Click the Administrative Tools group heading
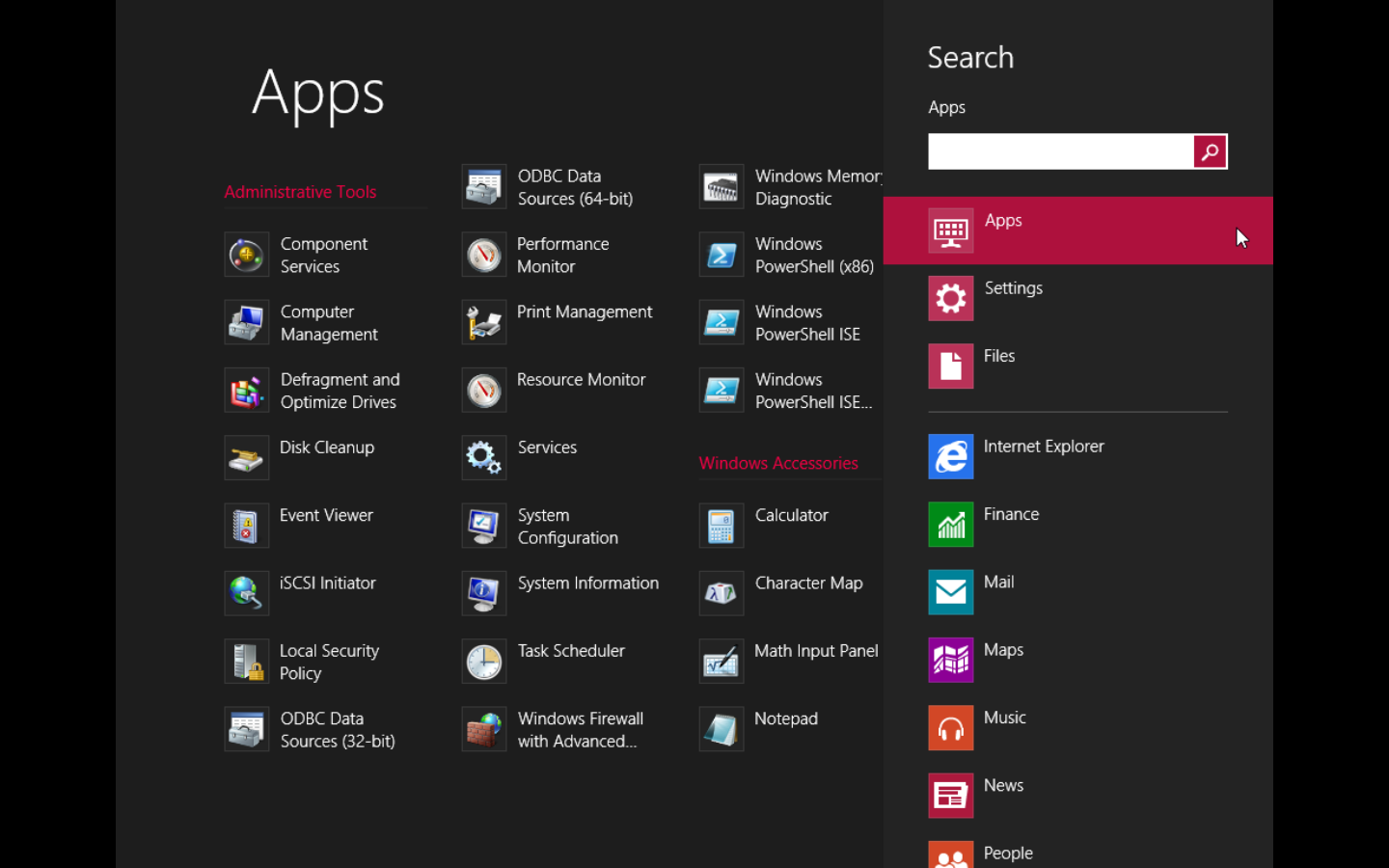The width and height of the screenshot is (1389, 868). (300, 192)
